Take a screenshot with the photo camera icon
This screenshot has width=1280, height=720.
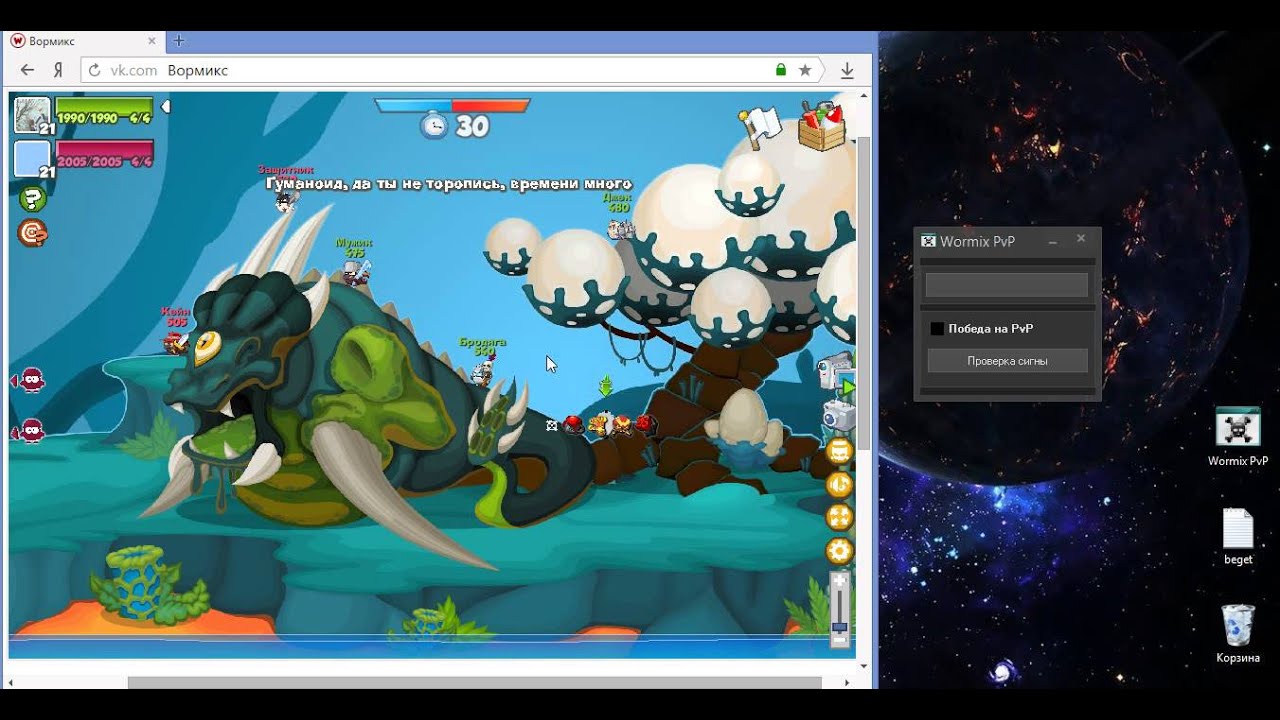coord(838,415)
